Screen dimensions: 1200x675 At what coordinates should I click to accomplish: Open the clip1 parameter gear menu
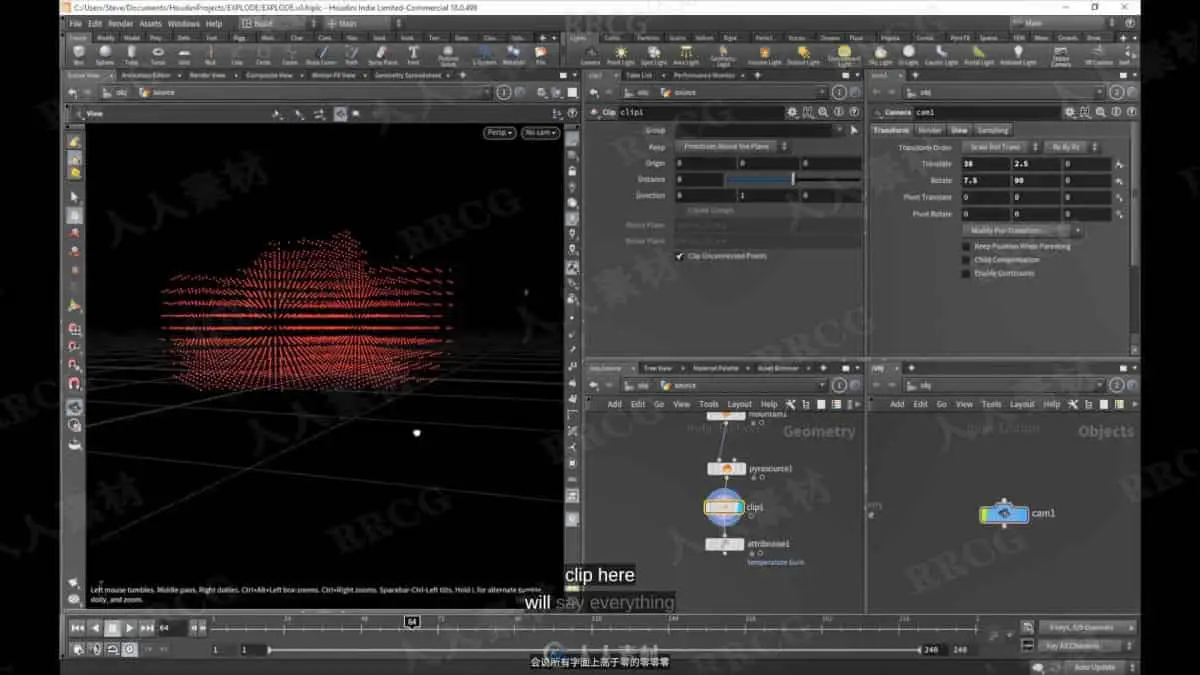(792, 112)
